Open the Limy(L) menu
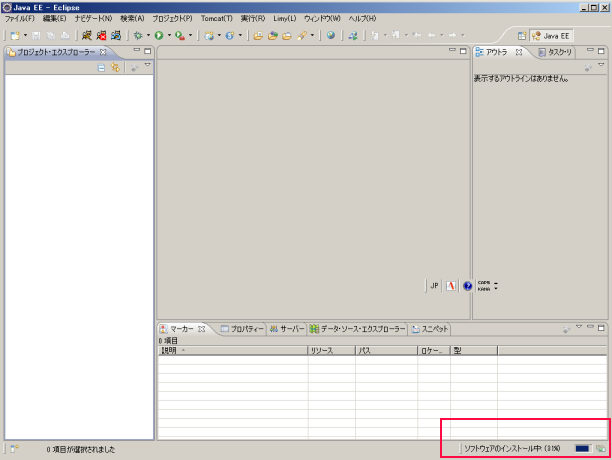Viewport: 612px width, 460px height. [x=285, y=18]
